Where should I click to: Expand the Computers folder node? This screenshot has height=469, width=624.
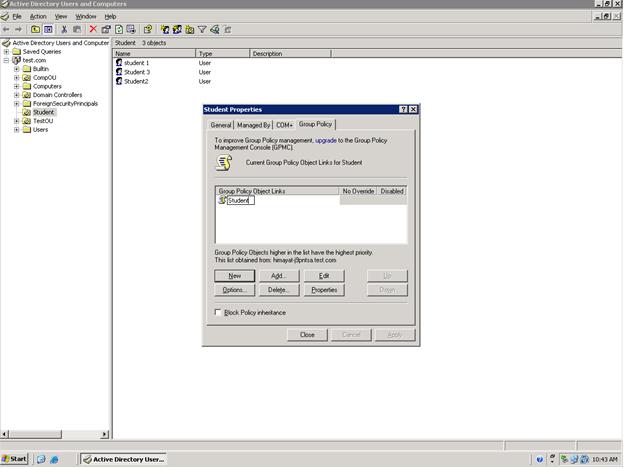[x=17, y=86]
